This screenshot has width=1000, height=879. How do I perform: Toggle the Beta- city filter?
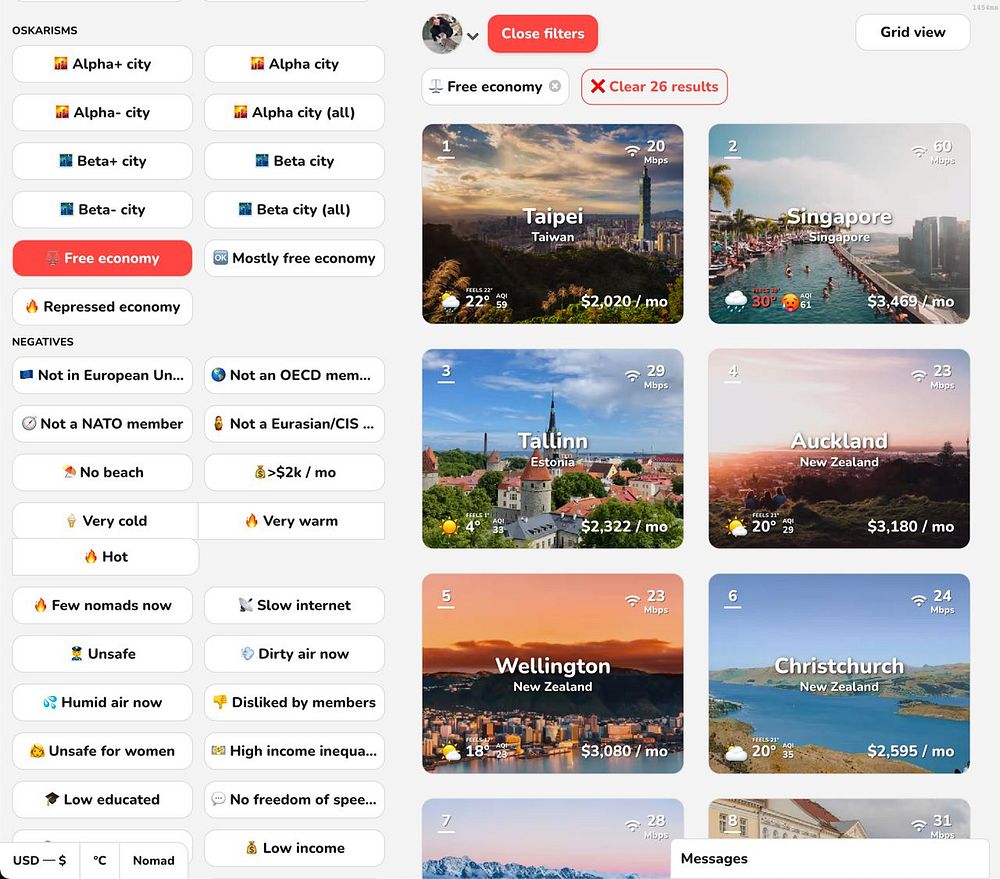coord(102,209)
